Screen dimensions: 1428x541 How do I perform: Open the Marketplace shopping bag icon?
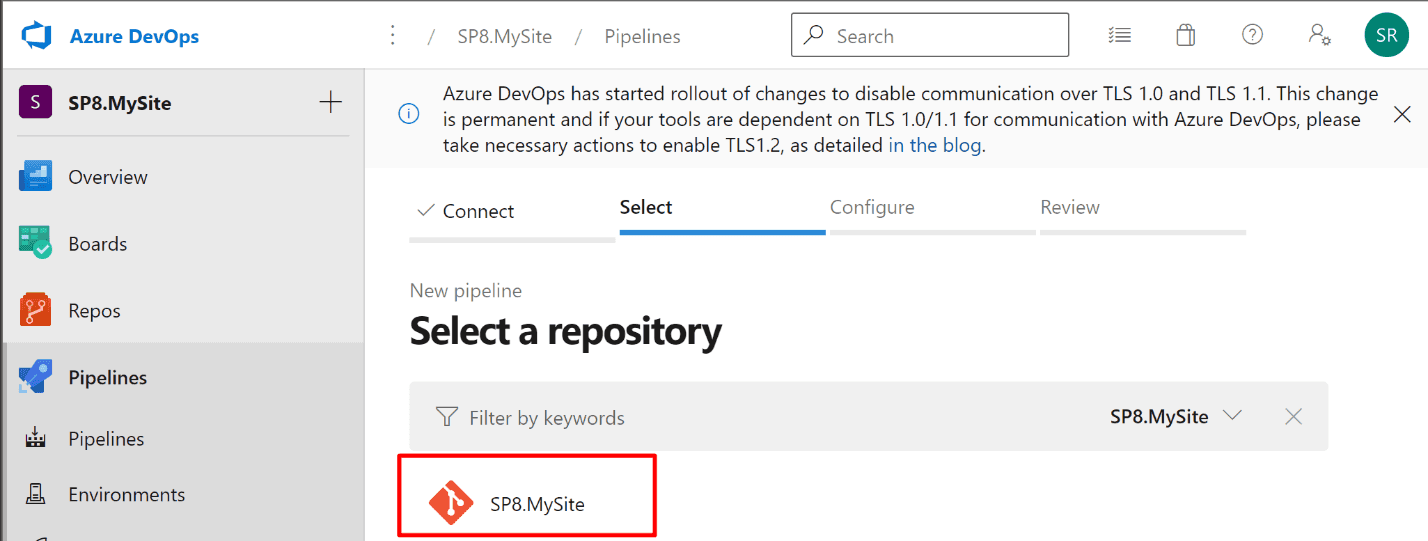(1185, 35)
